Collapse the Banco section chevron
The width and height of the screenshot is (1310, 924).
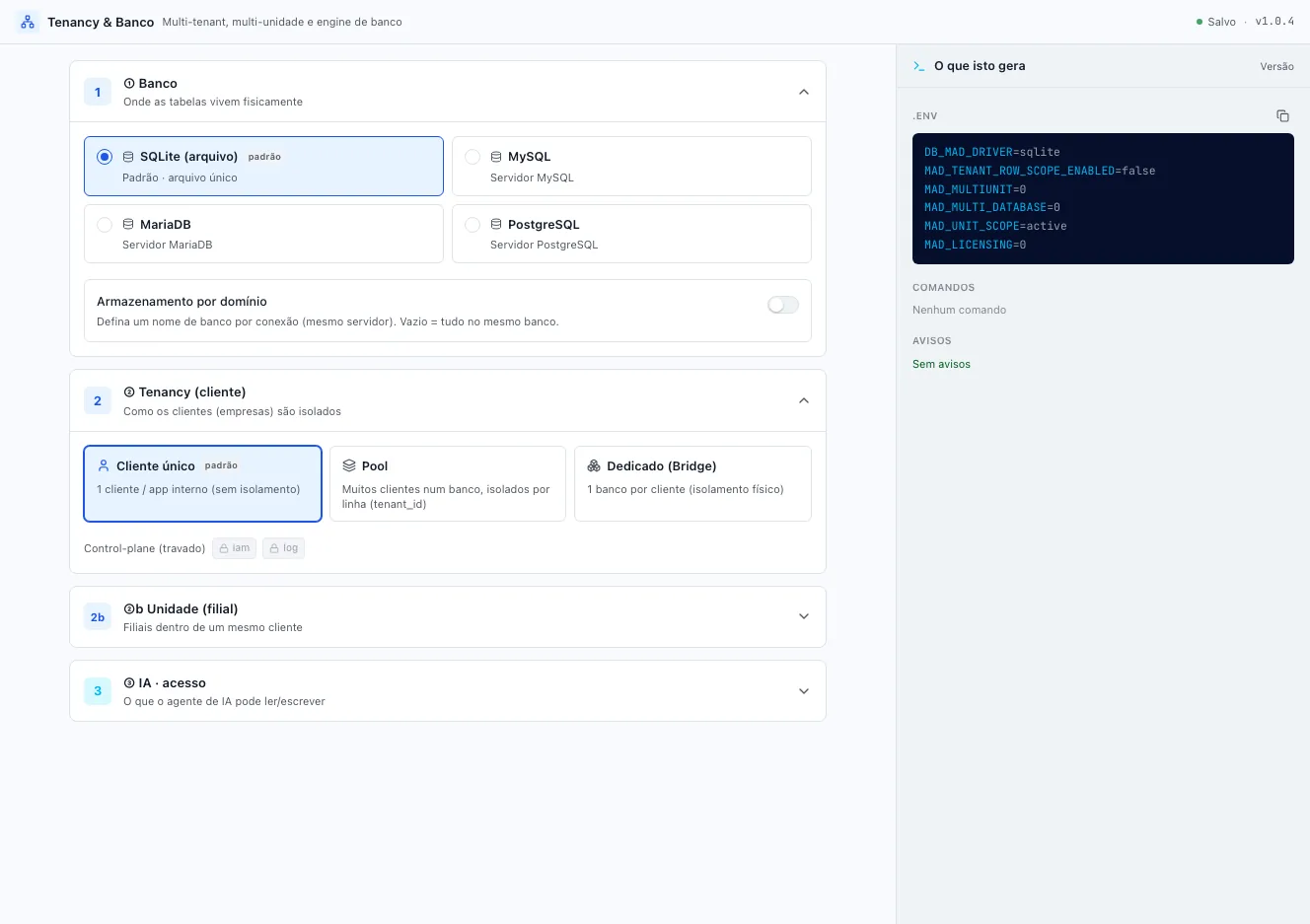click(804, 93)
